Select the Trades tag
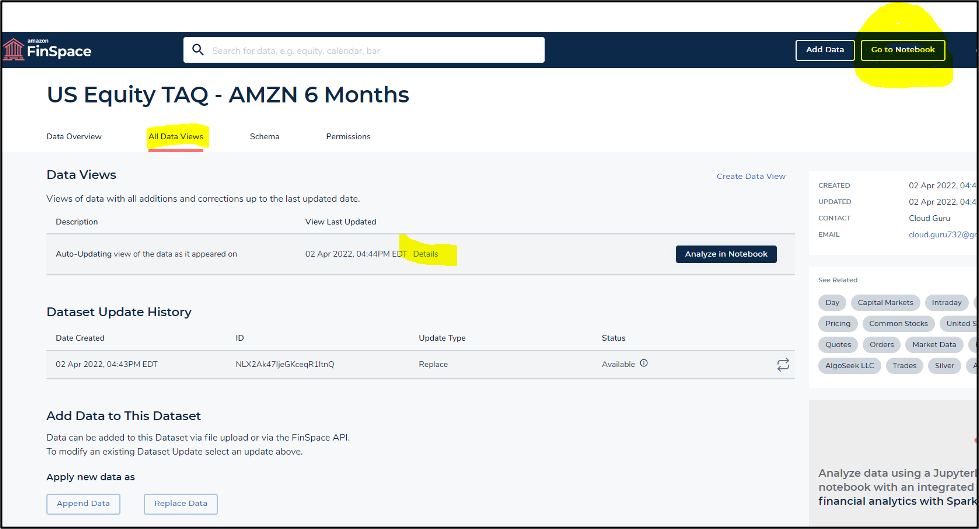Image resolution: width=979 pixels, height=529 pixels. pyautogui.click(x=904, y=366)
